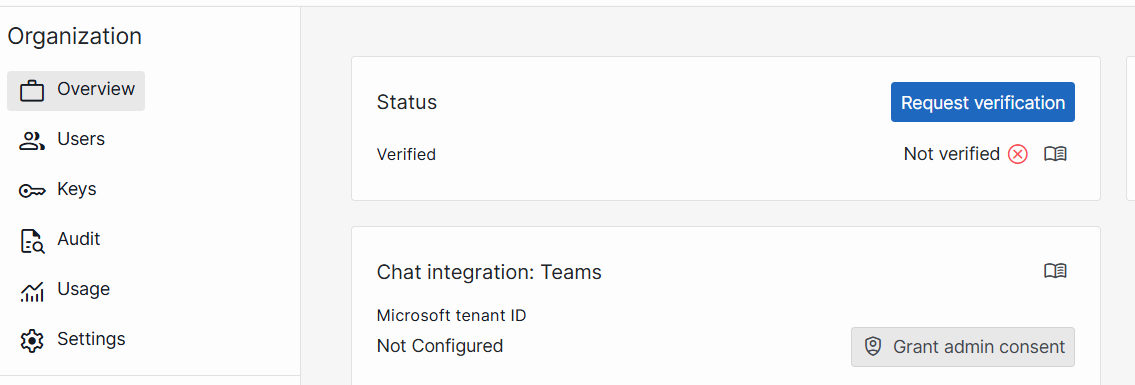Go to the Users section

point(81,139)
